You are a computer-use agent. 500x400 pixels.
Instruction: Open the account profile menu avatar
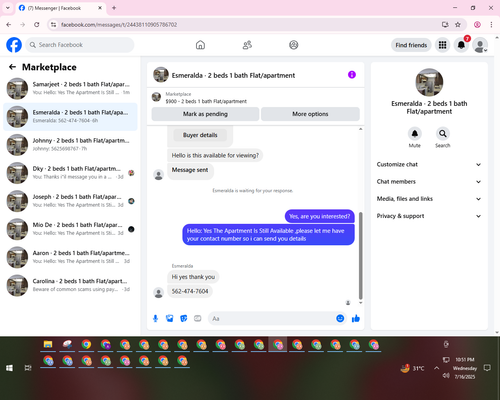[480, 45]
